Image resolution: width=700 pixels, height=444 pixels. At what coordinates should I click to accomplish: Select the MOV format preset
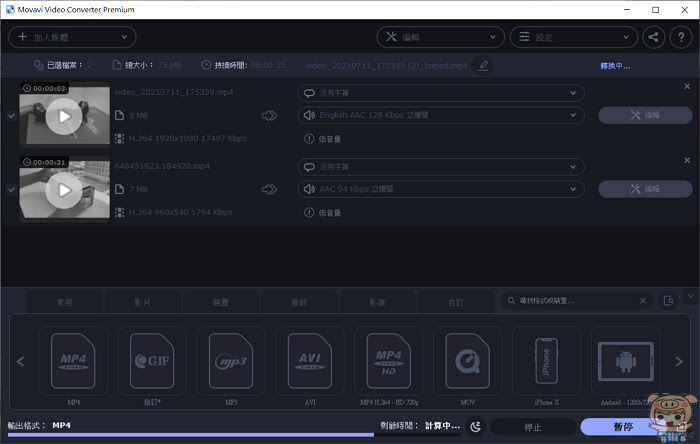click(467, 361)
